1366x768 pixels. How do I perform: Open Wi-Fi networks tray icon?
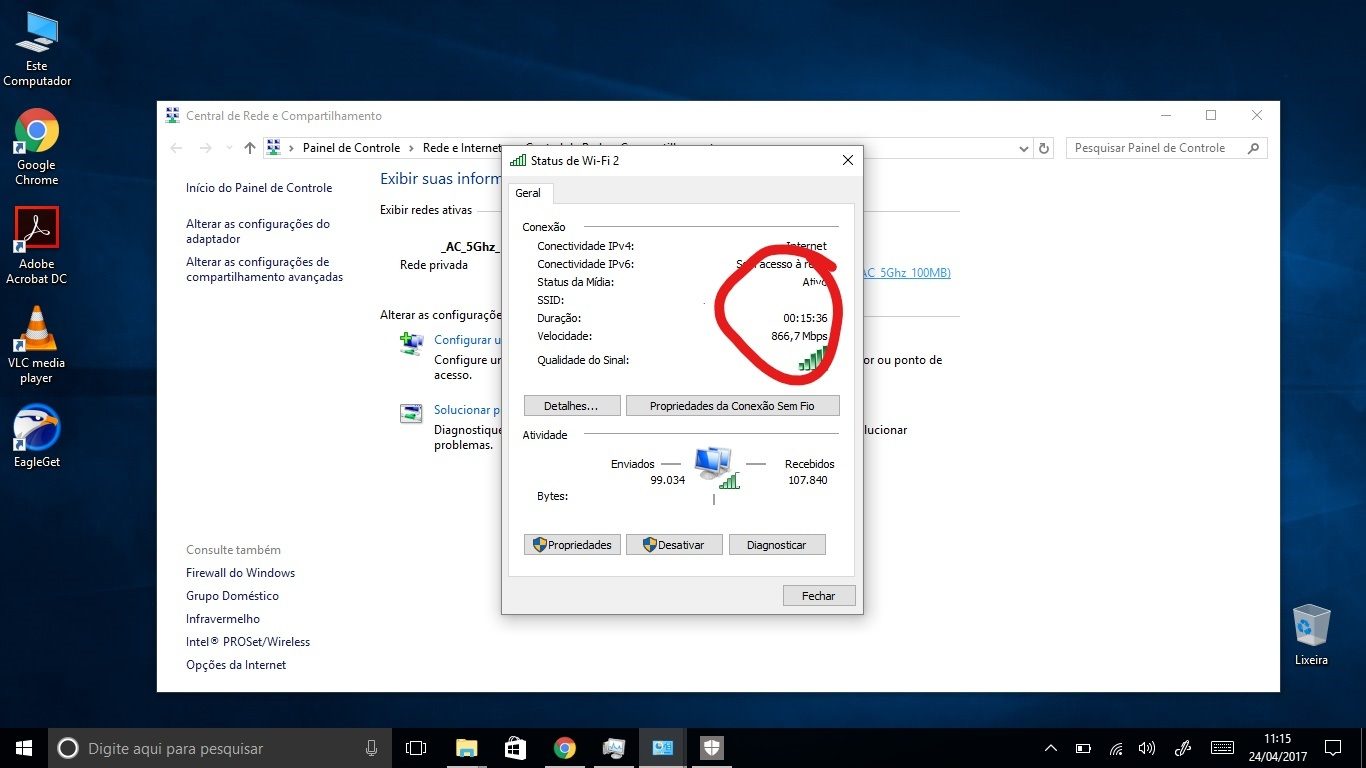(1116, 748)
